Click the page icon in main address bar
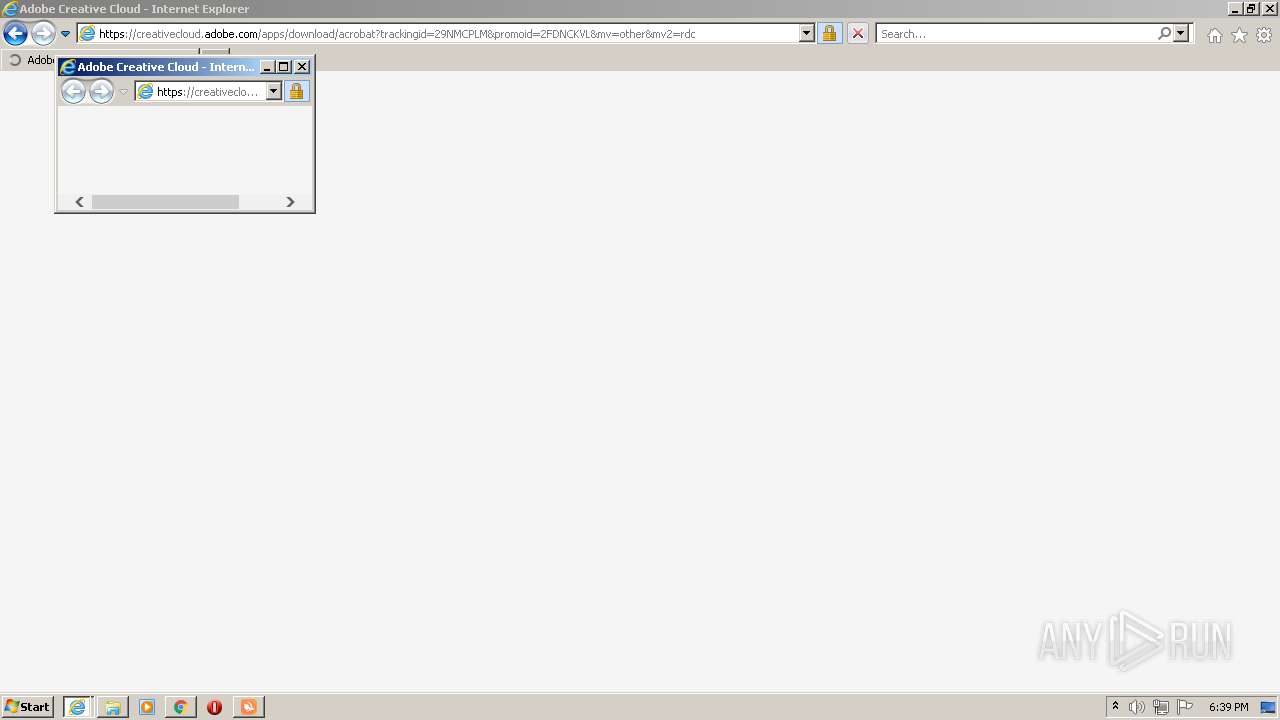 point(88,33)
